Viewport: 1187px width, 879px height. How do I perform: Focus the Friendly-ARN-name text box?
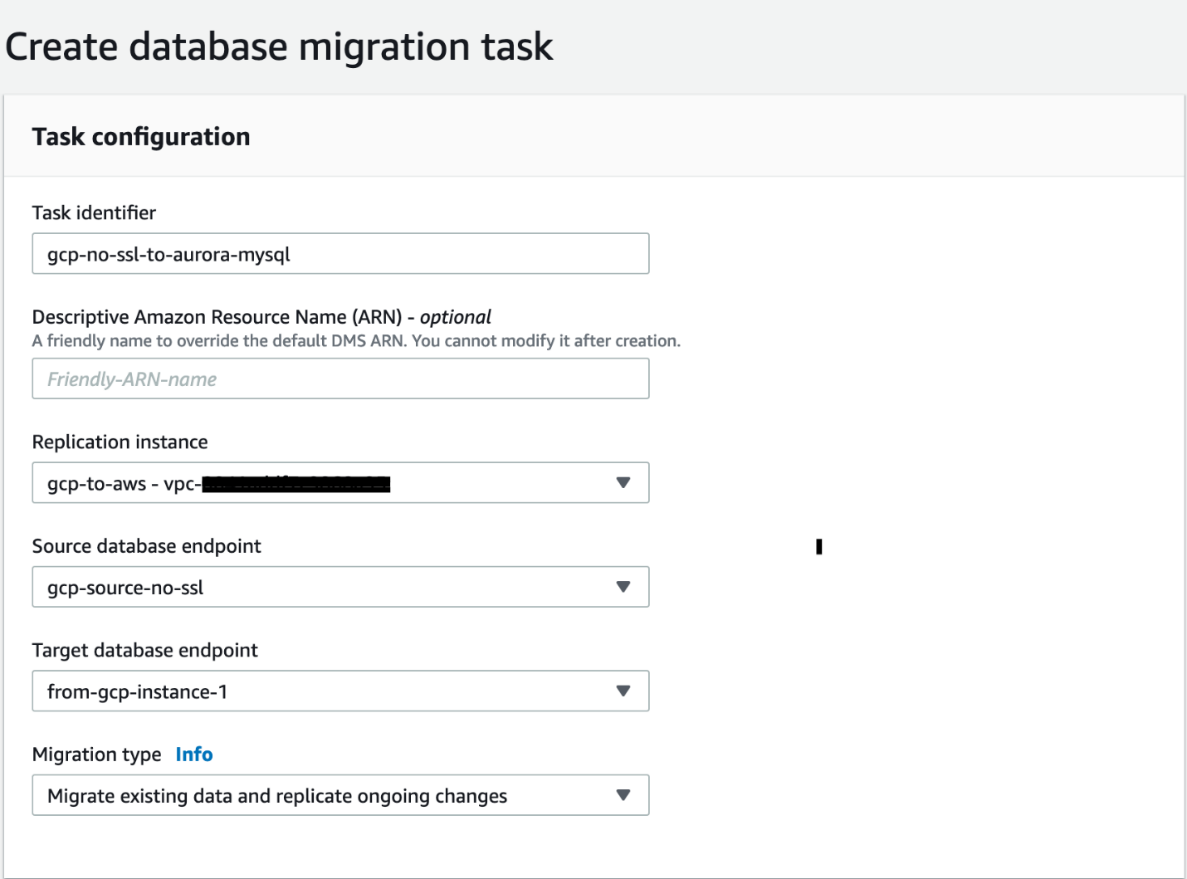[340, 379]
